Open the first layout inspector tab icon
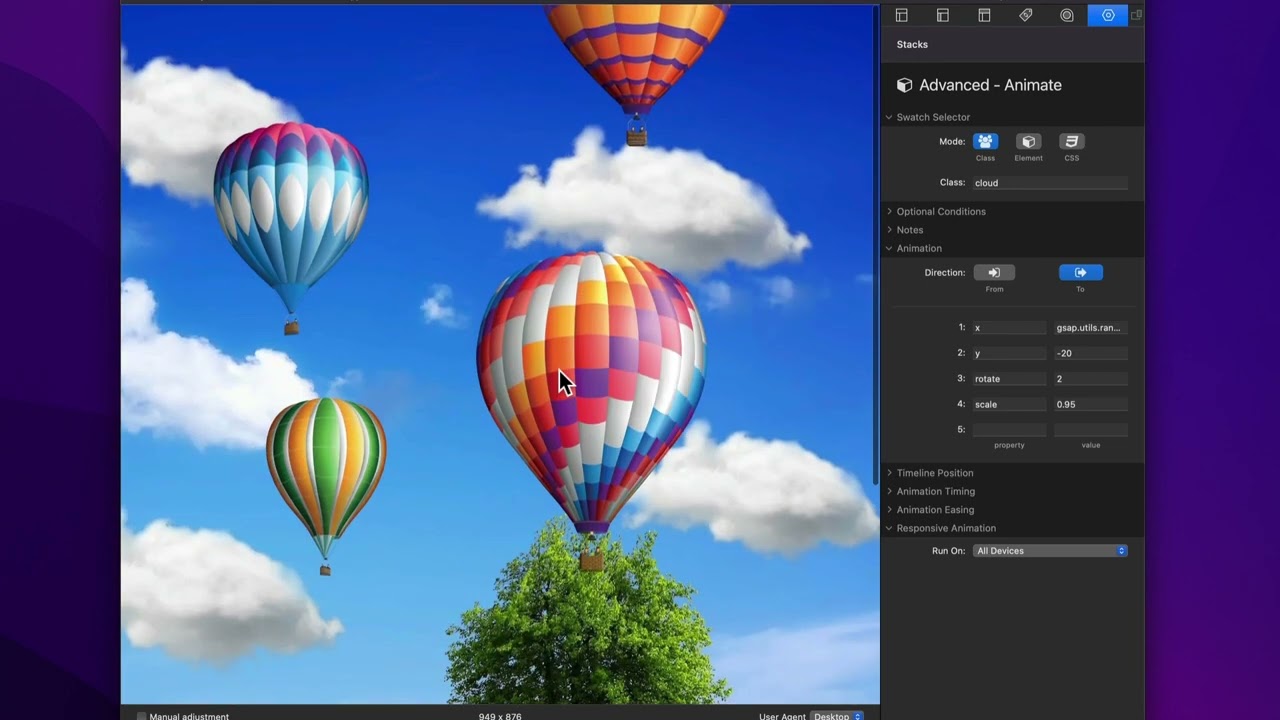Screen dimensions: 1280x720 pyautogui.click(x=901, y=15)
